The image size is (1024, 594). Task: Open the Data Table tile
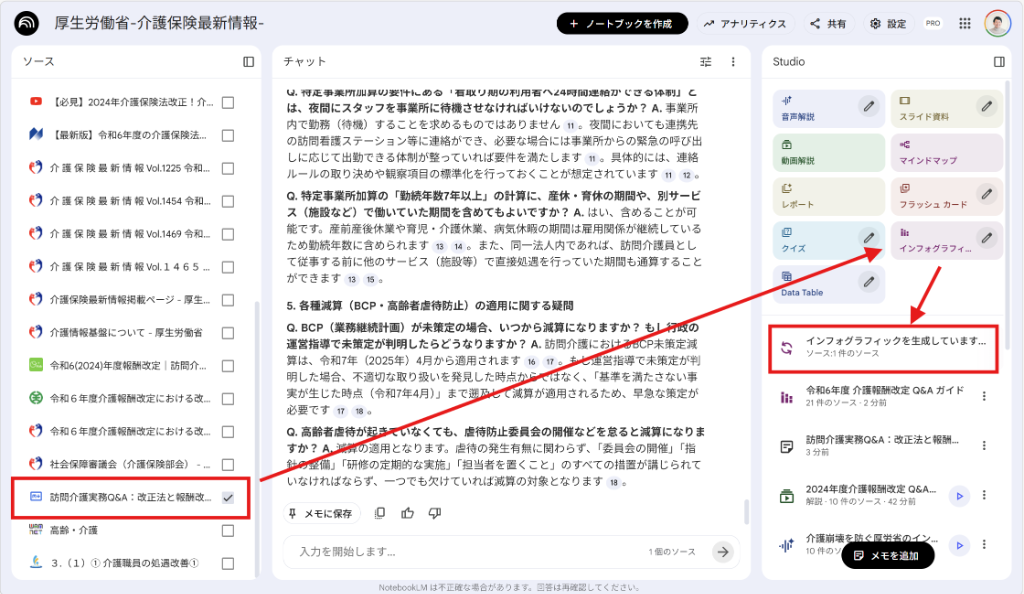click(828, 285)
